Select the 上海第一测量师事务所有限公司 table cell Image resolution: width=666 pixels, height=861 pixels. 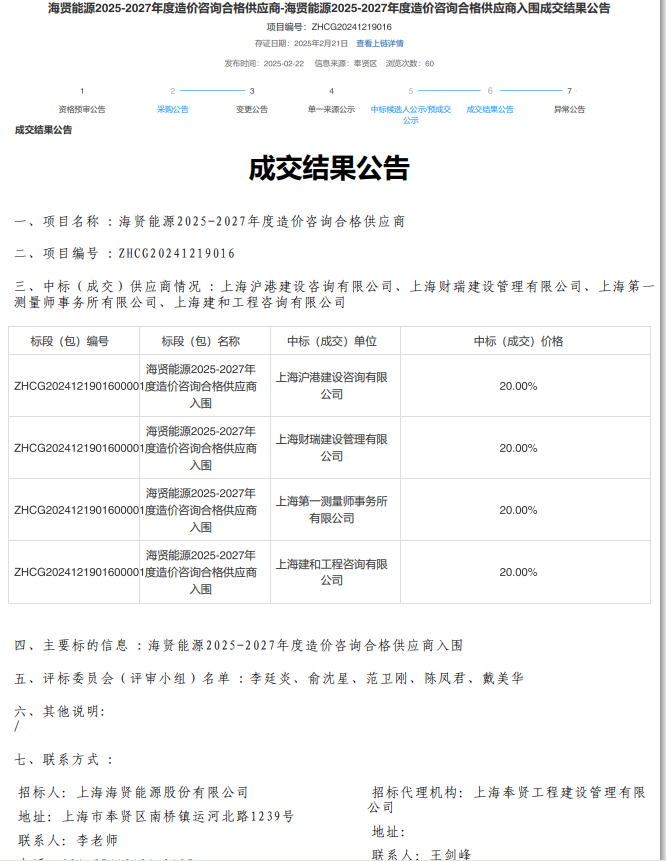332,510
